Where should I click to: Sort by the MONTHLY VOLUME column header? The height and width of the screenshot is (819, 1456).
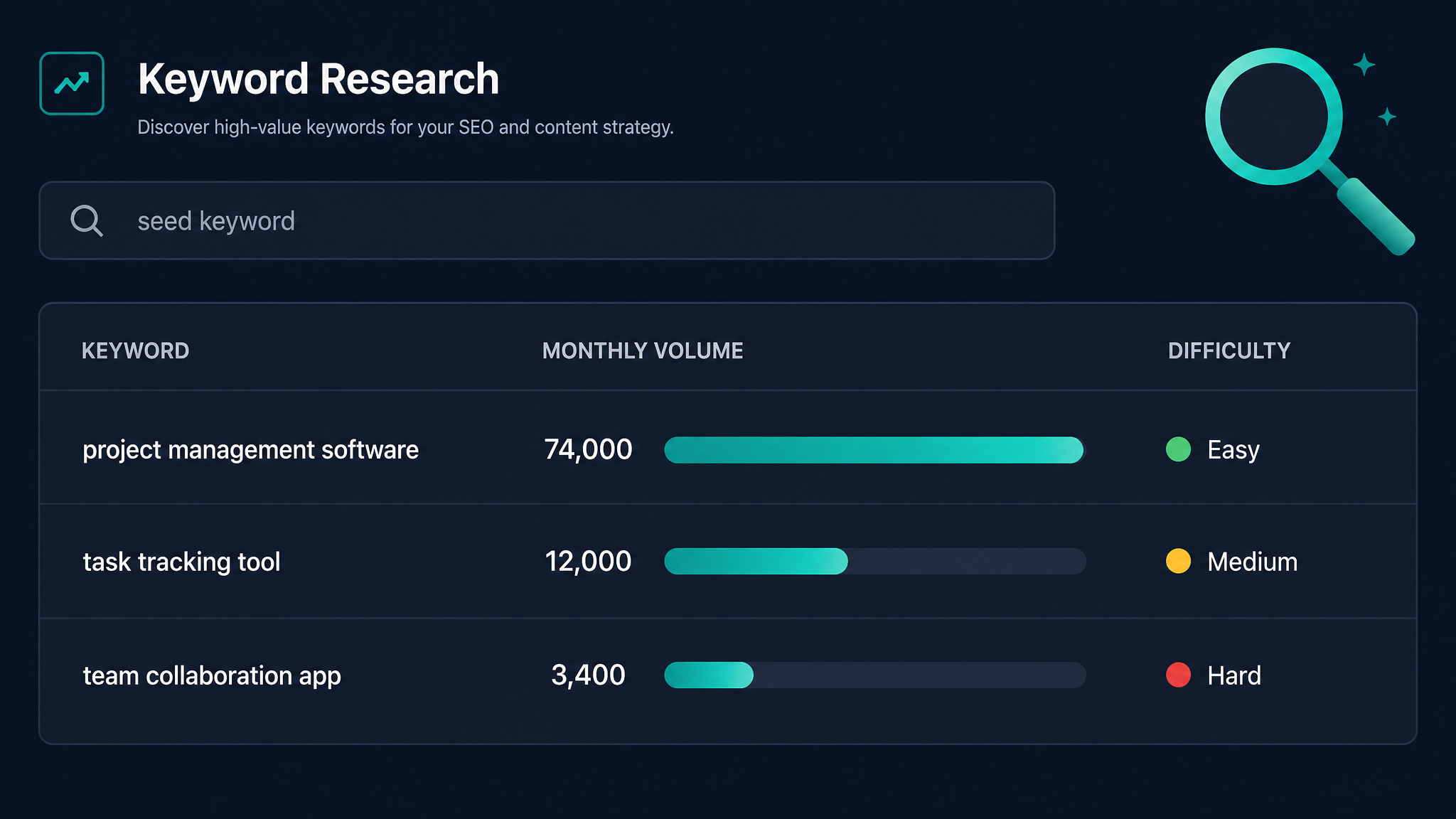pos(643,350)
